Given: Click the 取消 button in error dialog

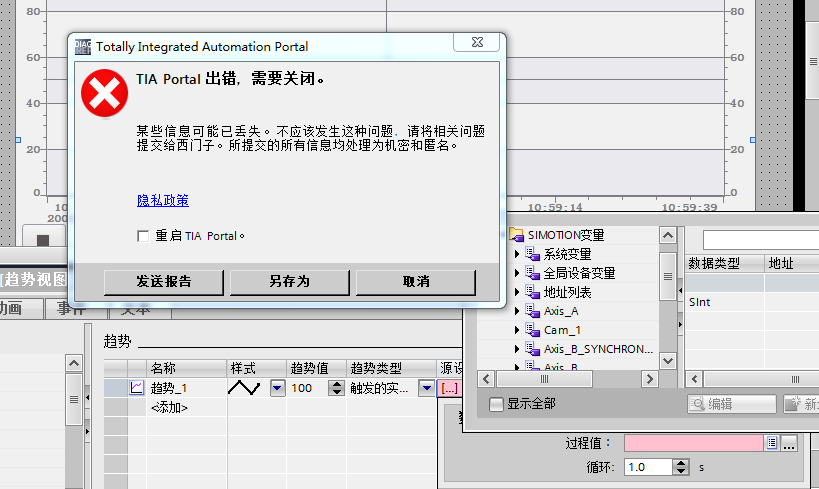Looking at the screenshot, I should [x=416, y=282].
